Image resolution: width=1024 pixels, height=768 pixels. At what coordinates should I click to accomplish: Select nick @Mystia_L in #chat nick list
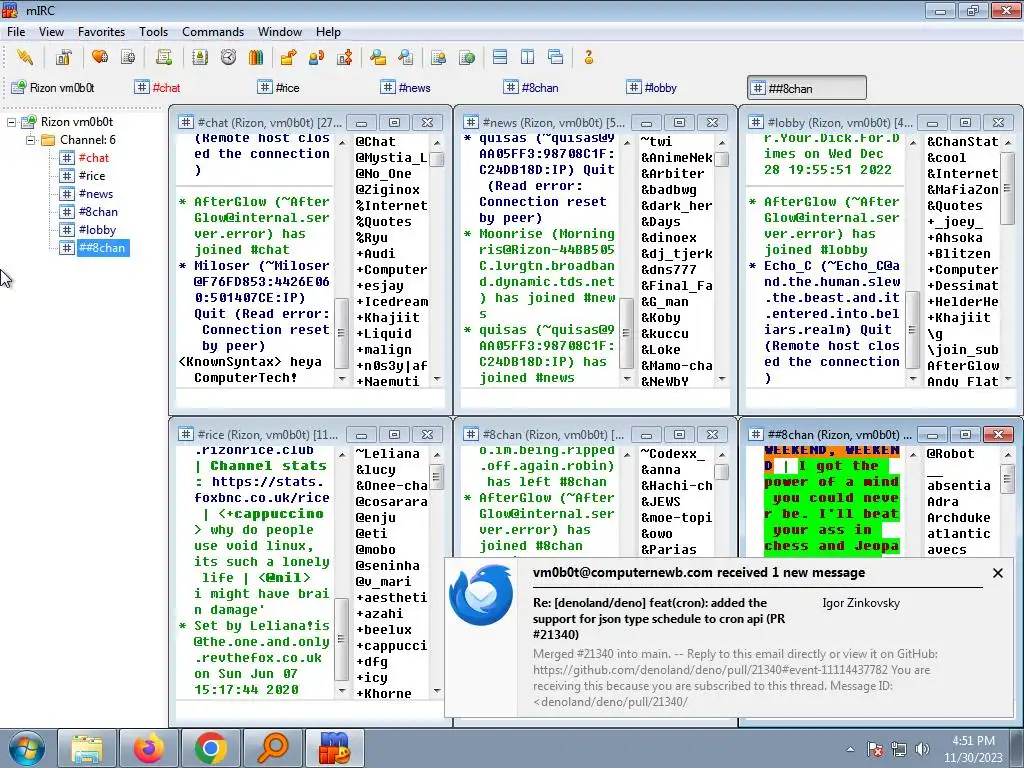click(391, 157)
